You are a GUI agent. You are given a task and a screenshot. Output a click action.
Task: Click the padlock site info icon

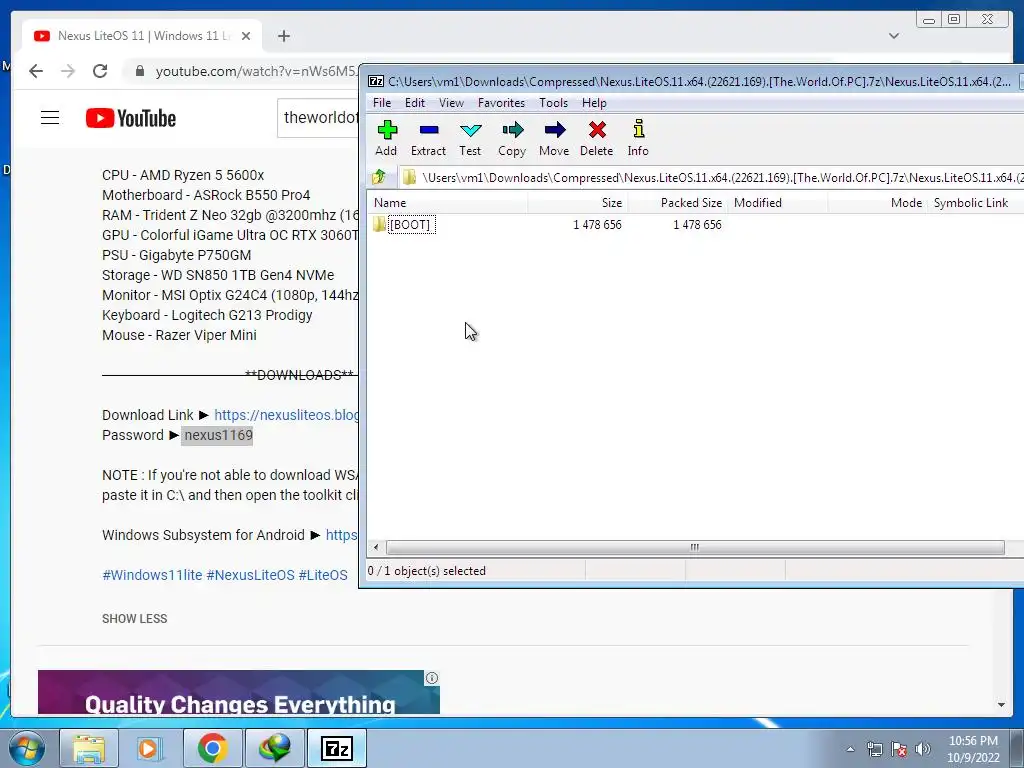tap(139, 71)
